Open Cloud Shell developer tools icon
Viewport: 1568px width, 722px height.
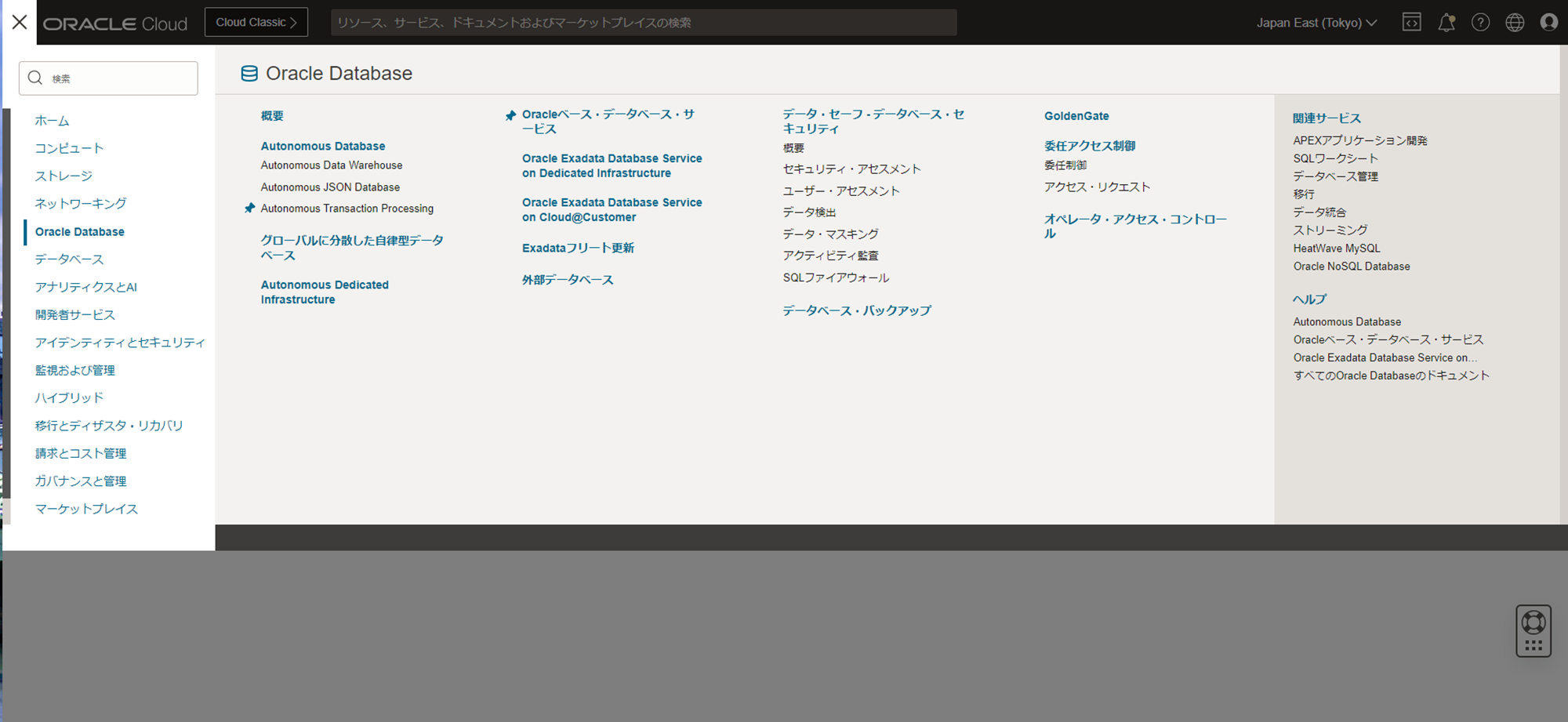point(1411,22)
